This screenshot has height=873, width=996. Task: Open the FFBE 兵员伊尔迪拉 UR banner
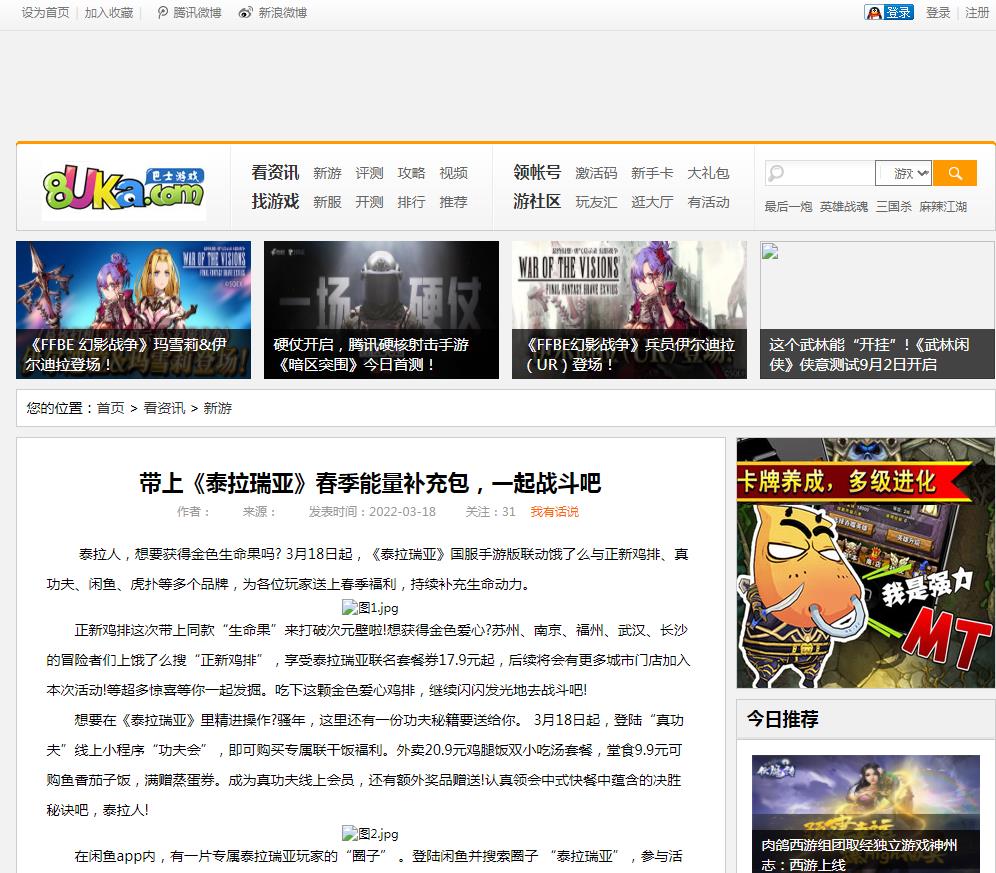point(629,310)
